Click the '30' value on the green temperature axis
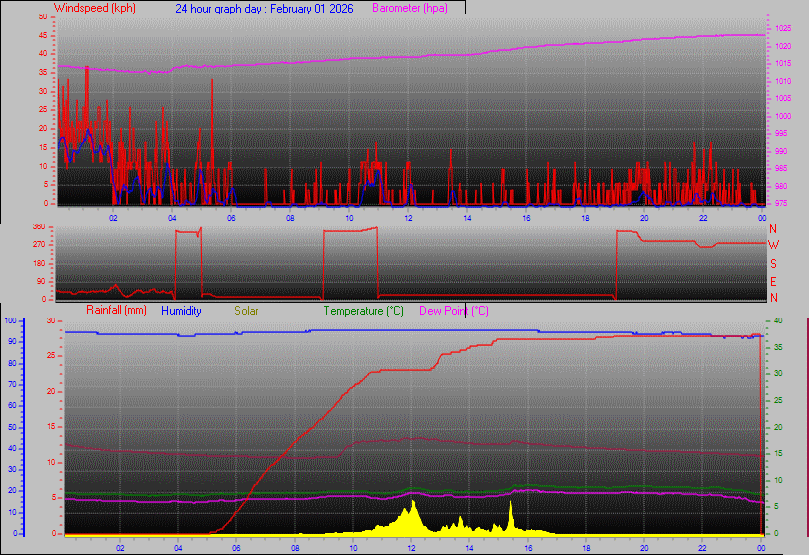The height and width of the screenshot is (555, 809). [x=778, y=373]
